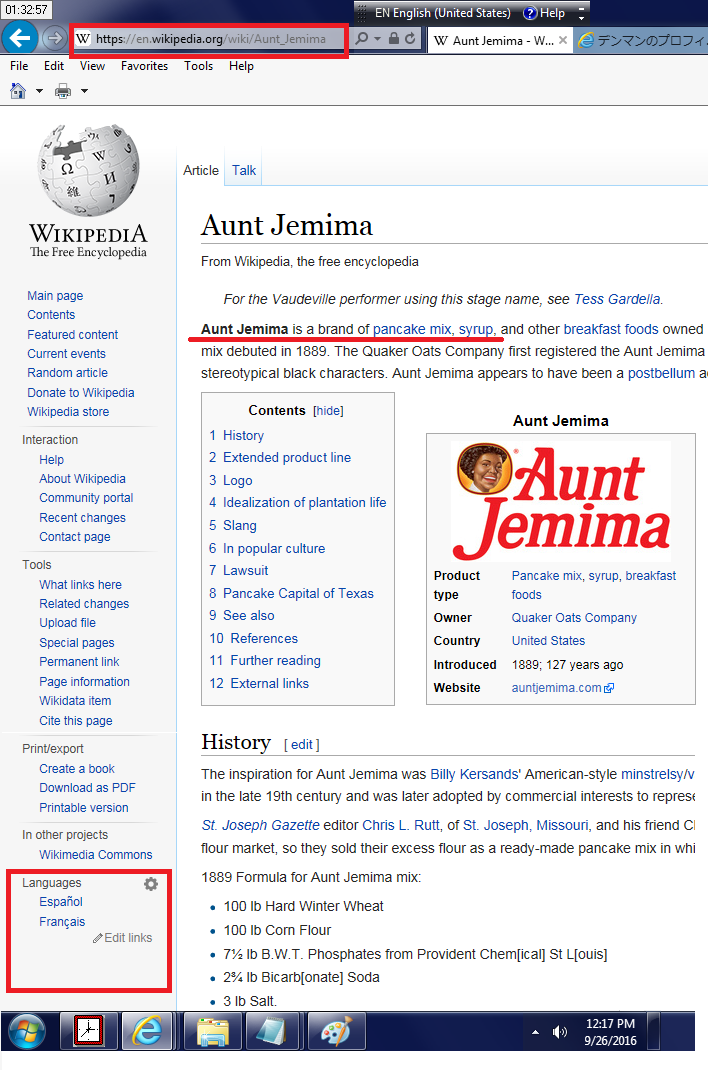The width and height of the screenshot is (708, 1070).
Task: Click Donate to Wikipedia link
Action: 80,392
